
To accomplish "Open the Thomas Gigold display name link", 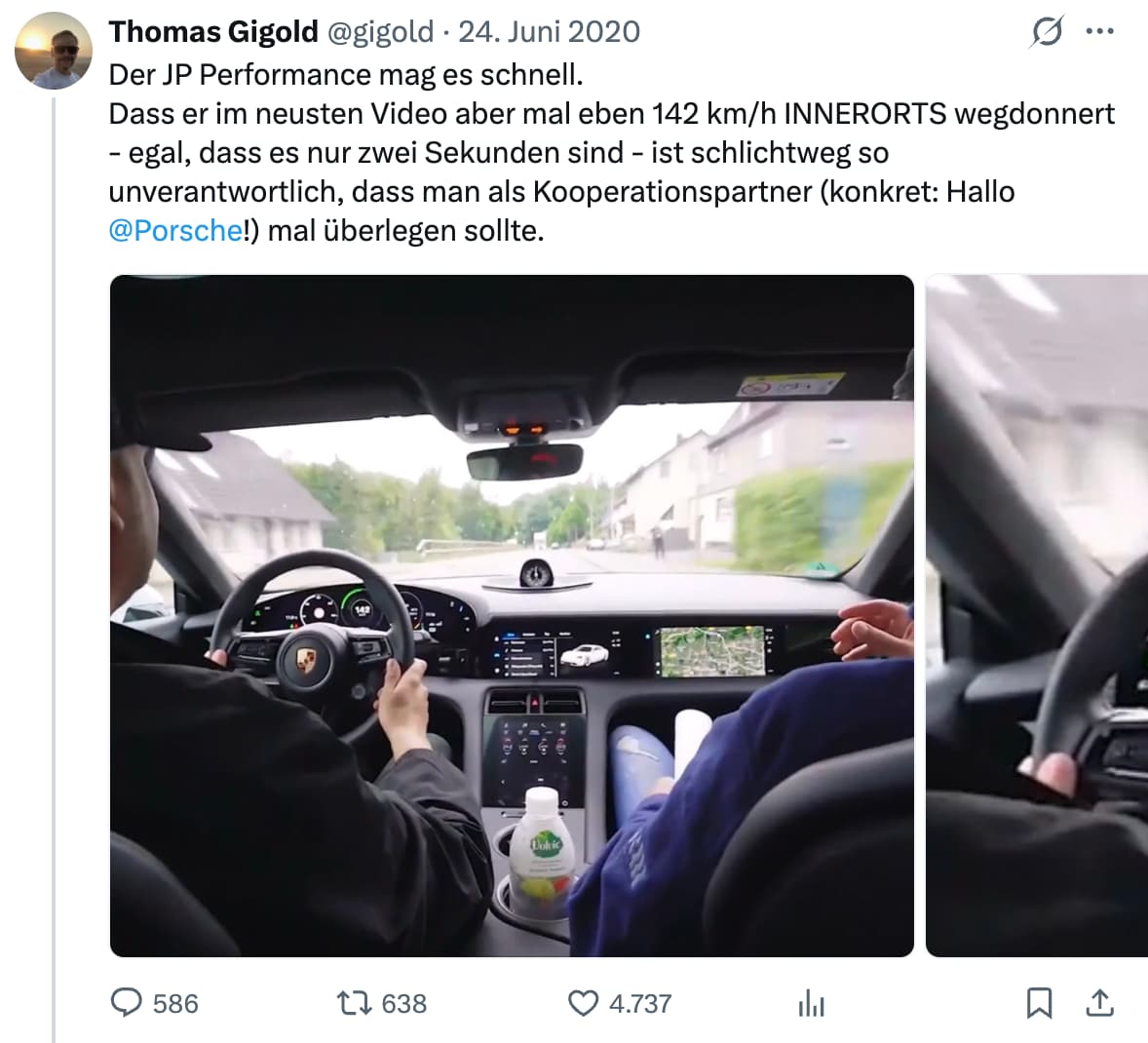I will coord(213,31).
